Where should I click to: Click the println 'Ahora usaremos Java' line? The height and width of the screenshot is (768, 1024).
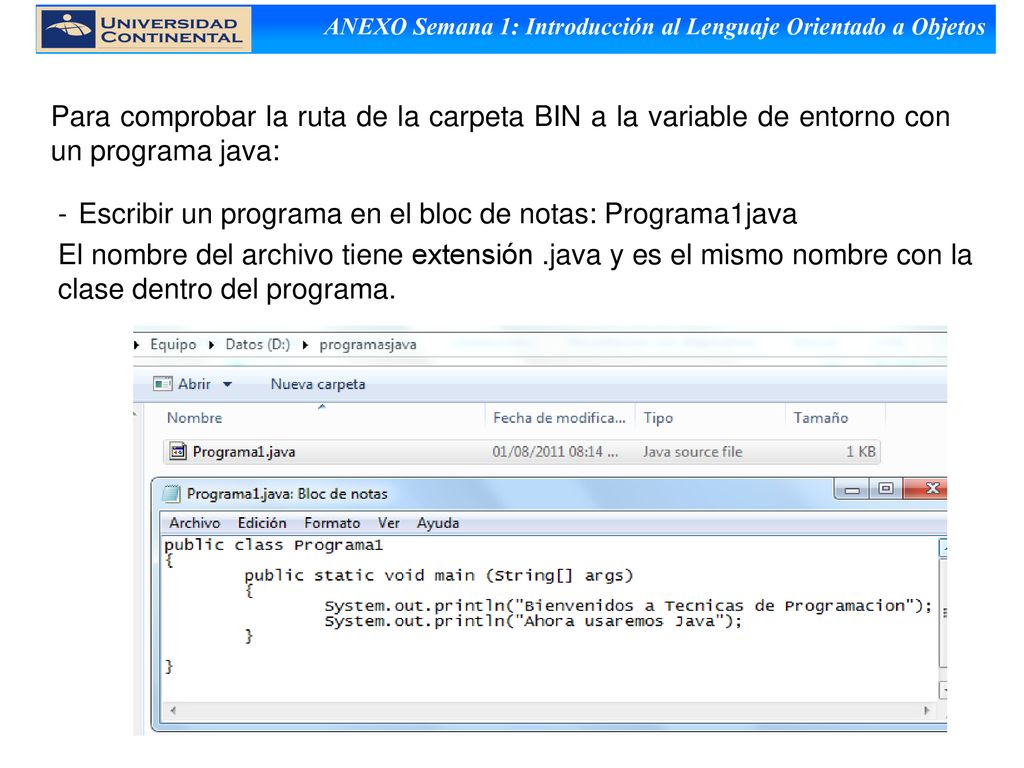point(534,621)
